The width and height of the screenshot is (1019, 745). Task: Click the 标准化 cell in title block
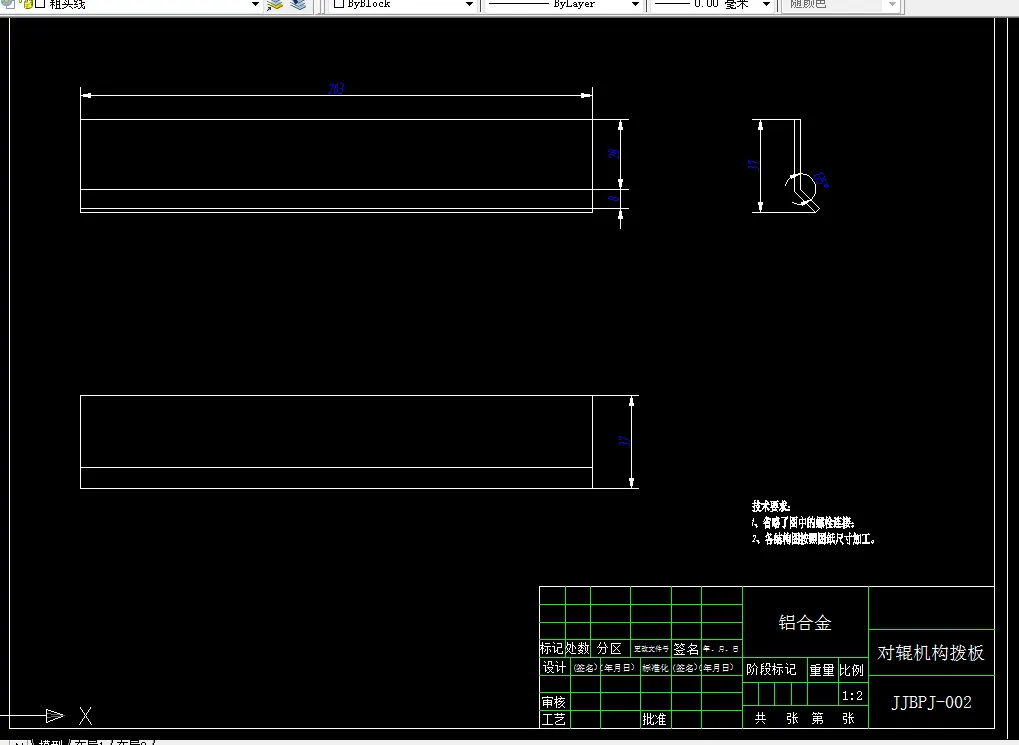655,668
